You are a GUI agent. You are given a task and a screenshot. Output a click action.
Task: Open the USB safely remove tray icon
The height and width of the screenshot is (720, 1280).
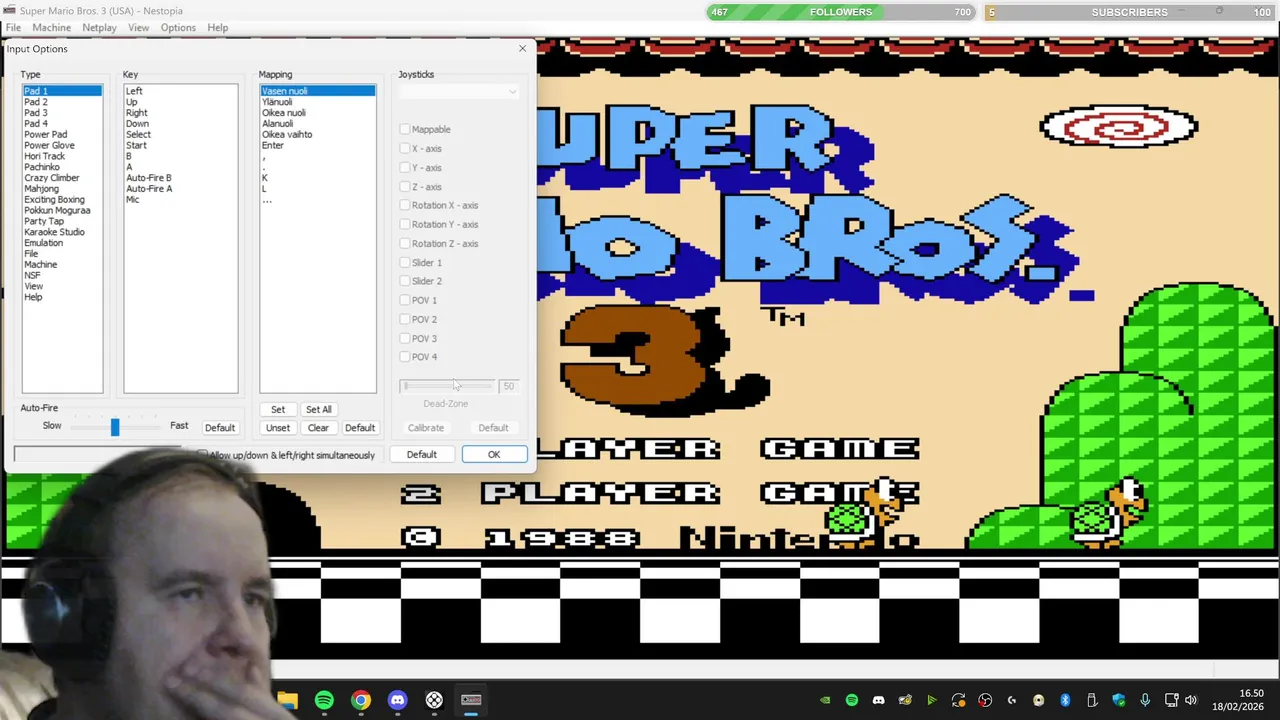point(1092,700)
